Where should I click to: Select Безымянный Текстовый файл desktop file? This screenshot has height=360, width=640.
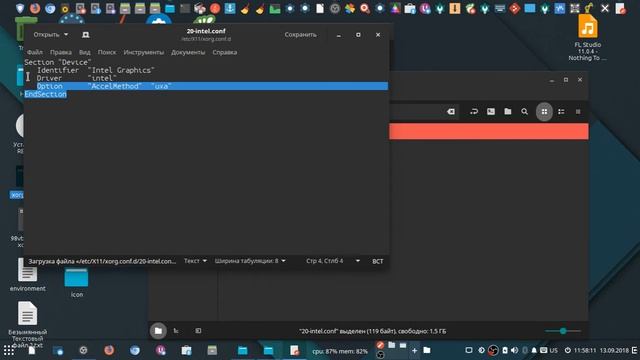point(27,325)
